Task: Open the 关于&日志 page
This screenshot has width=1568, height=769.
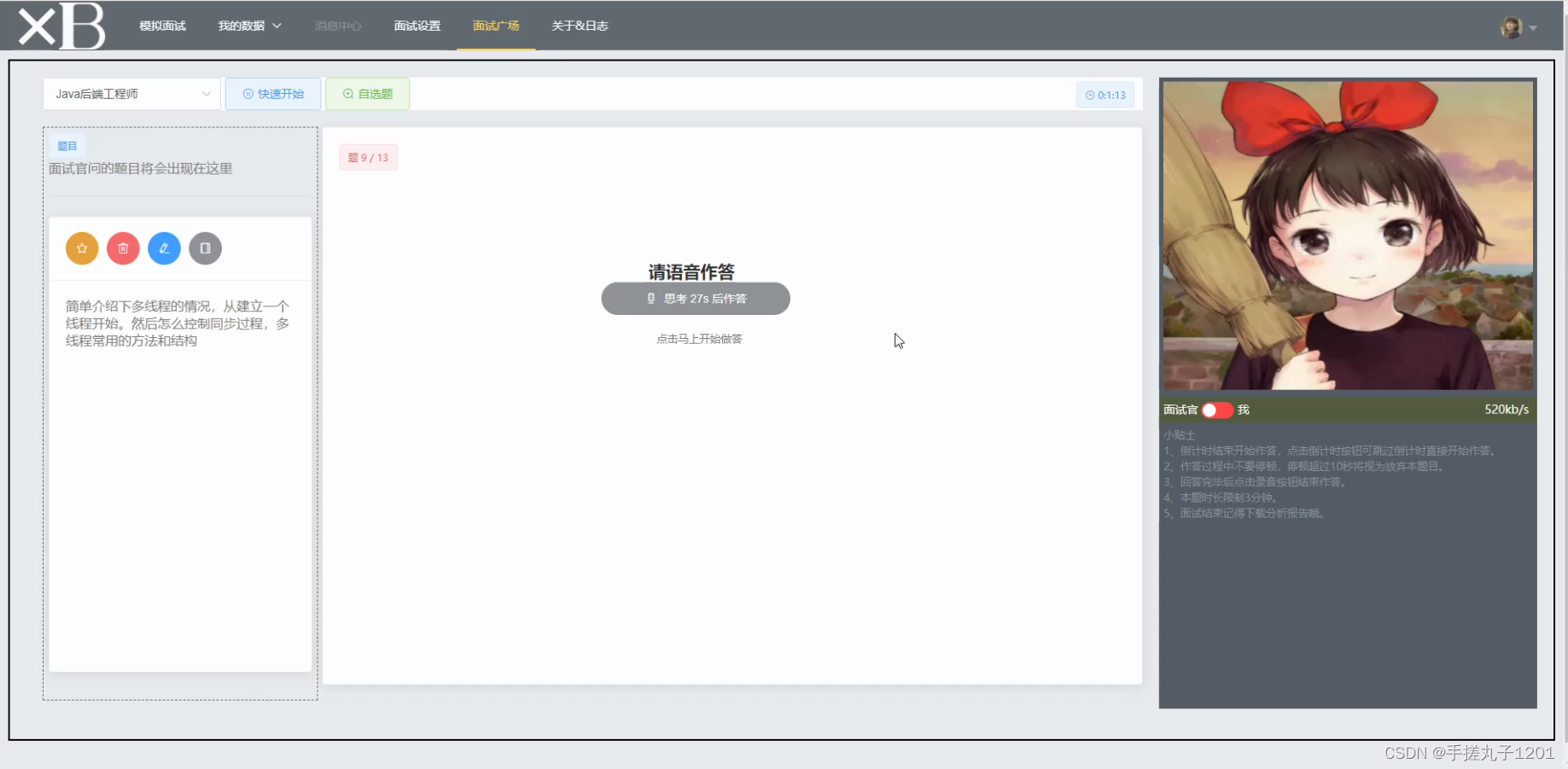Action: tap(580, 26)
